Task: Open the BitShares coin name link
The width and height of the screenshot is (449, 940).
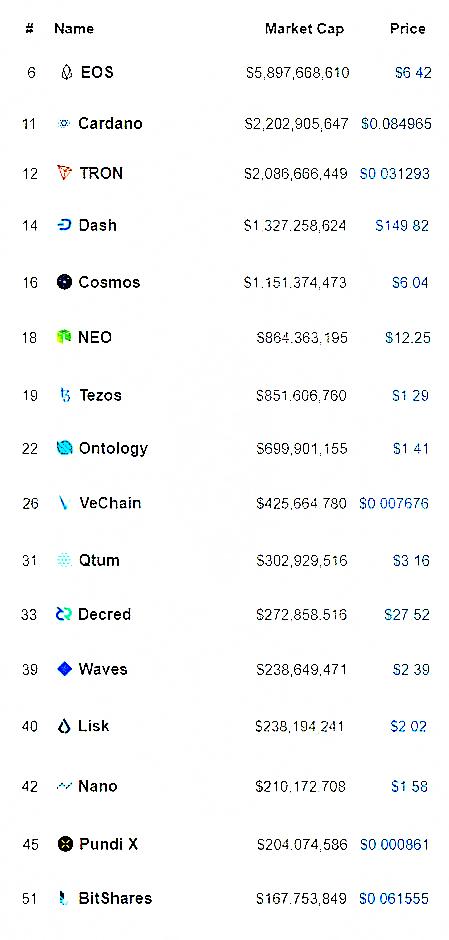Action: pos(115,898)
